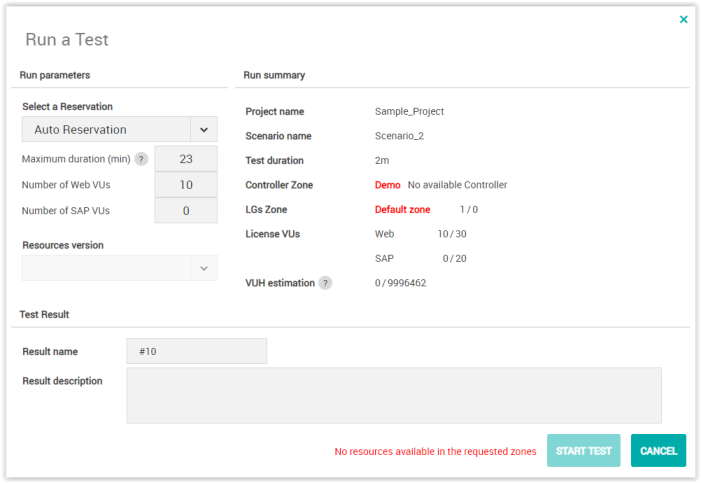
Task: Click the no resources available error message
Action: tap(435, 451)
